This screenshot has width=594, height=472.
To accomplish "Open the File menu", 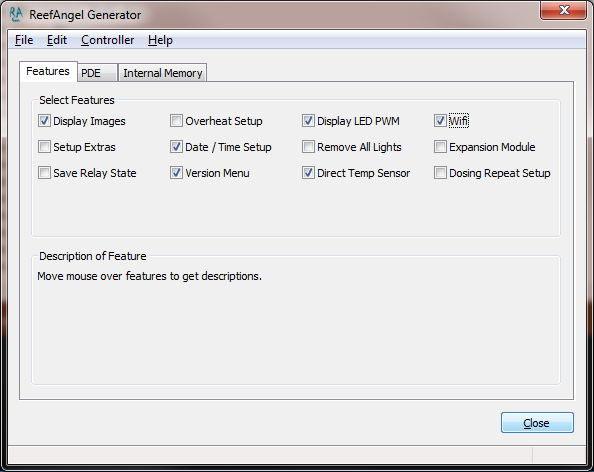I will (24, 40).
